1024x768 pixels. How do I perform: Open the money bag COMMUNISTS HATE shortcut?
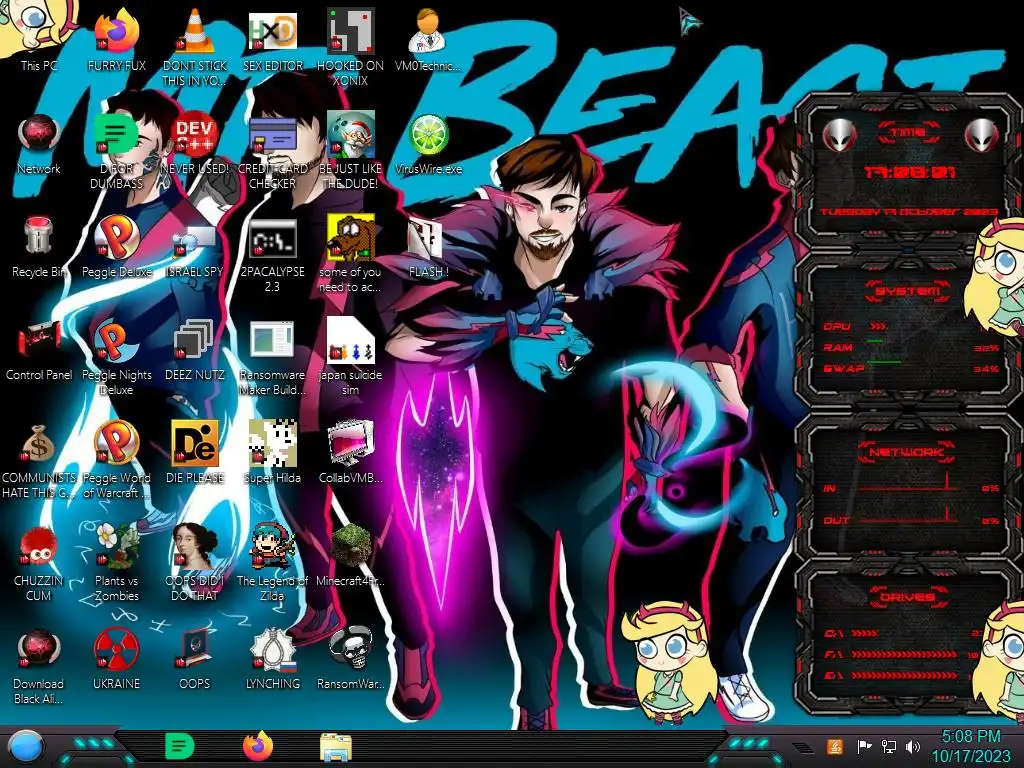point(39,460)
